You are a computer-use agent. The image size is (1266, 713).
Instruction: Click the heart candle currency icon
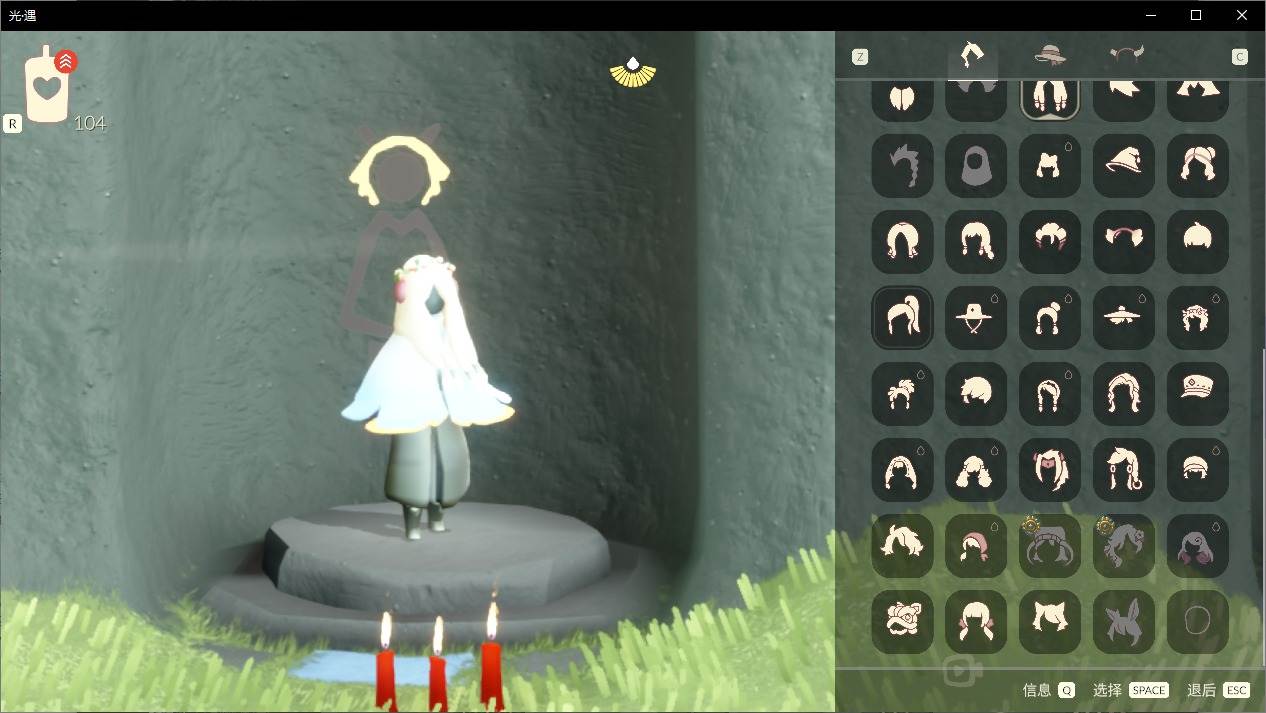point(46,87)
